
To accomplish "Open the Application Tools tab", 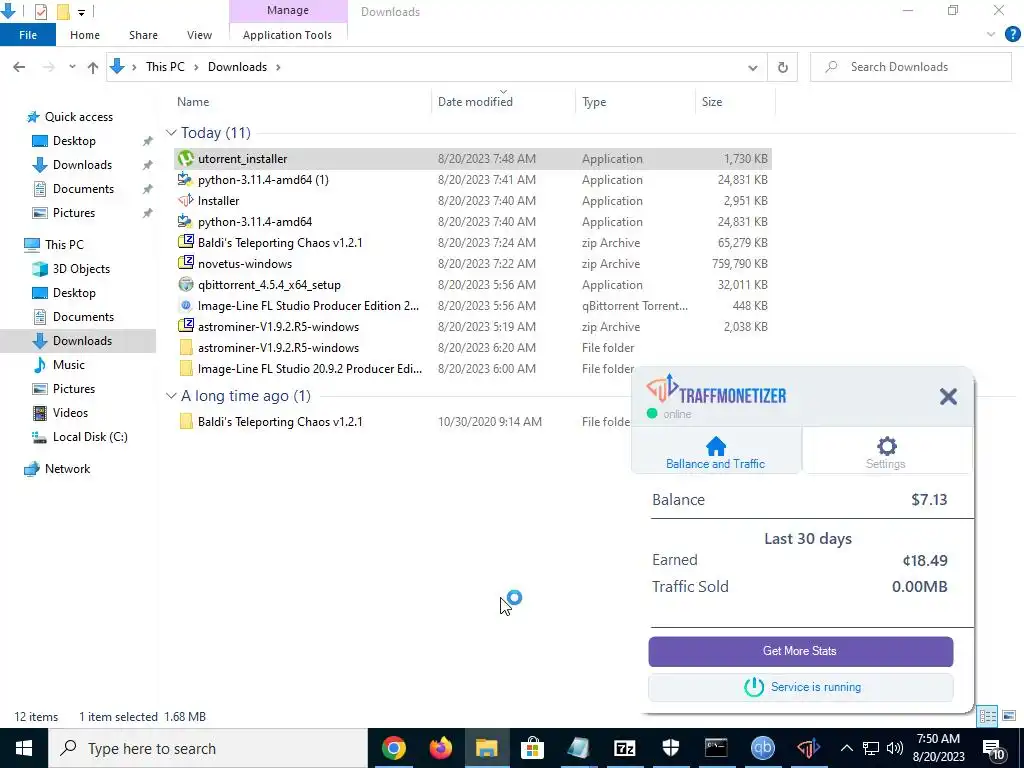I will point(287,35).
